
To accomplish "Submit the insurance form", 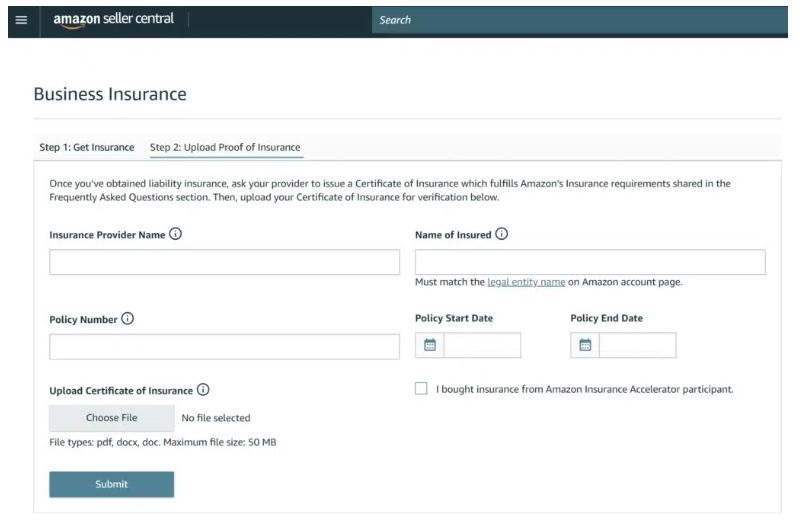I will click(111, 484).
